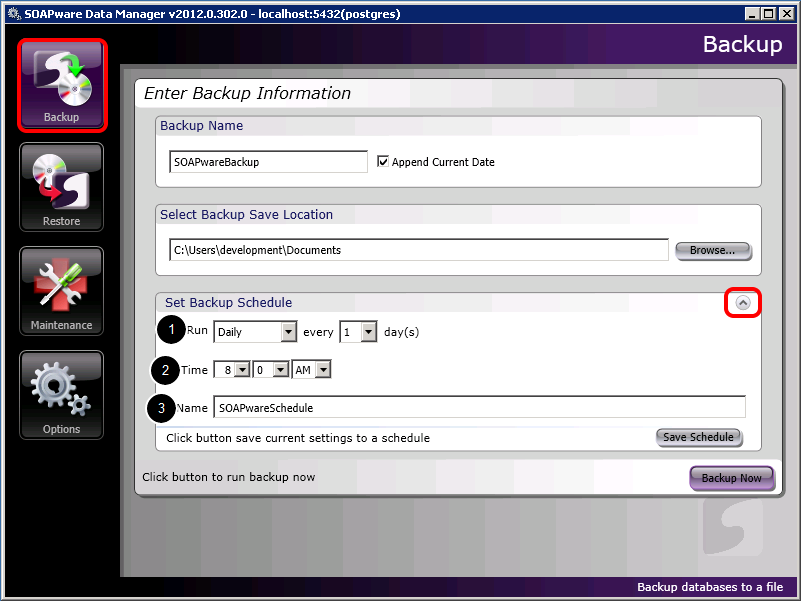Minimize the SOAPware Data Manager window
801x601 pixels.
pos(751,14)
